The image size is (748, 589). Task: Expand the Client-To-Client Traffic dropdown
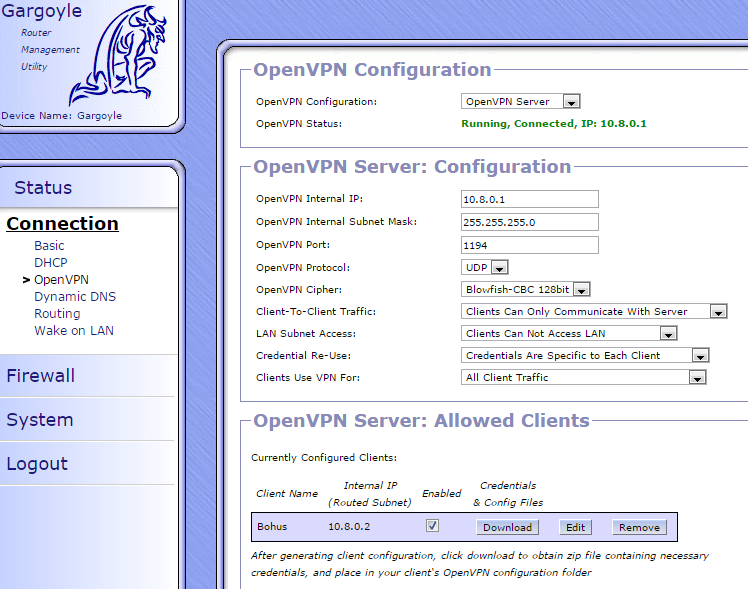594,311
